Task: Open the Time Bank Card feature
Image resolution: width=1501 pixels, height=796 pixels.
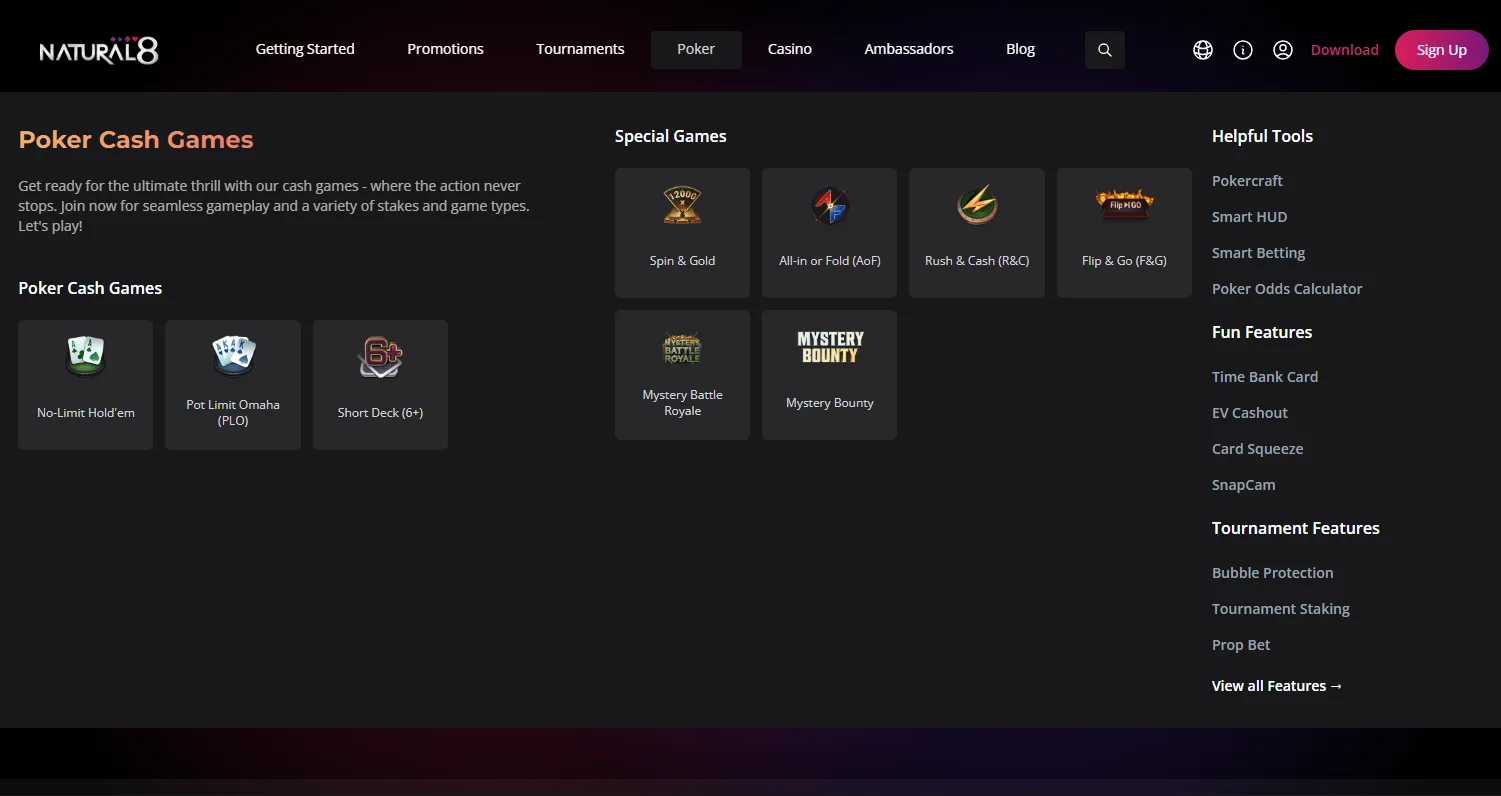Action: 1265,377
